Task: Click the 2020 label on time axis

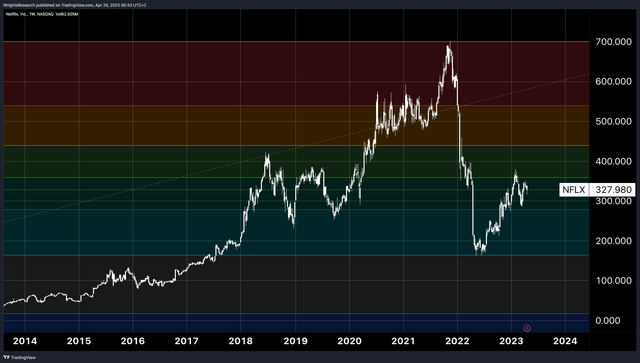Action: 349,341
